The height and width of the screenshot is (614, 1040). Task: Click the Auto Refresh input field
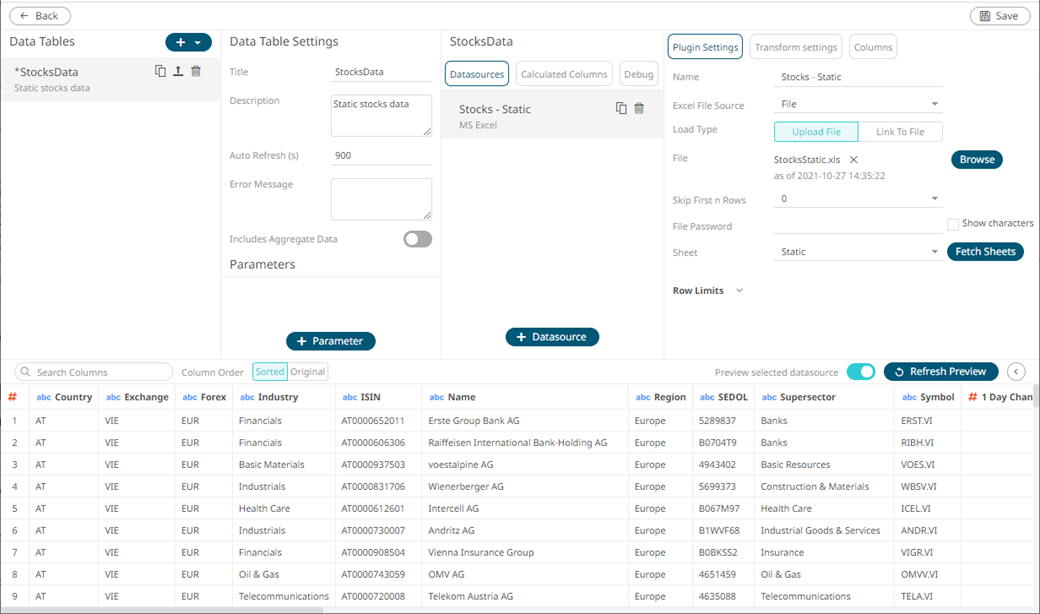(381, 156)
